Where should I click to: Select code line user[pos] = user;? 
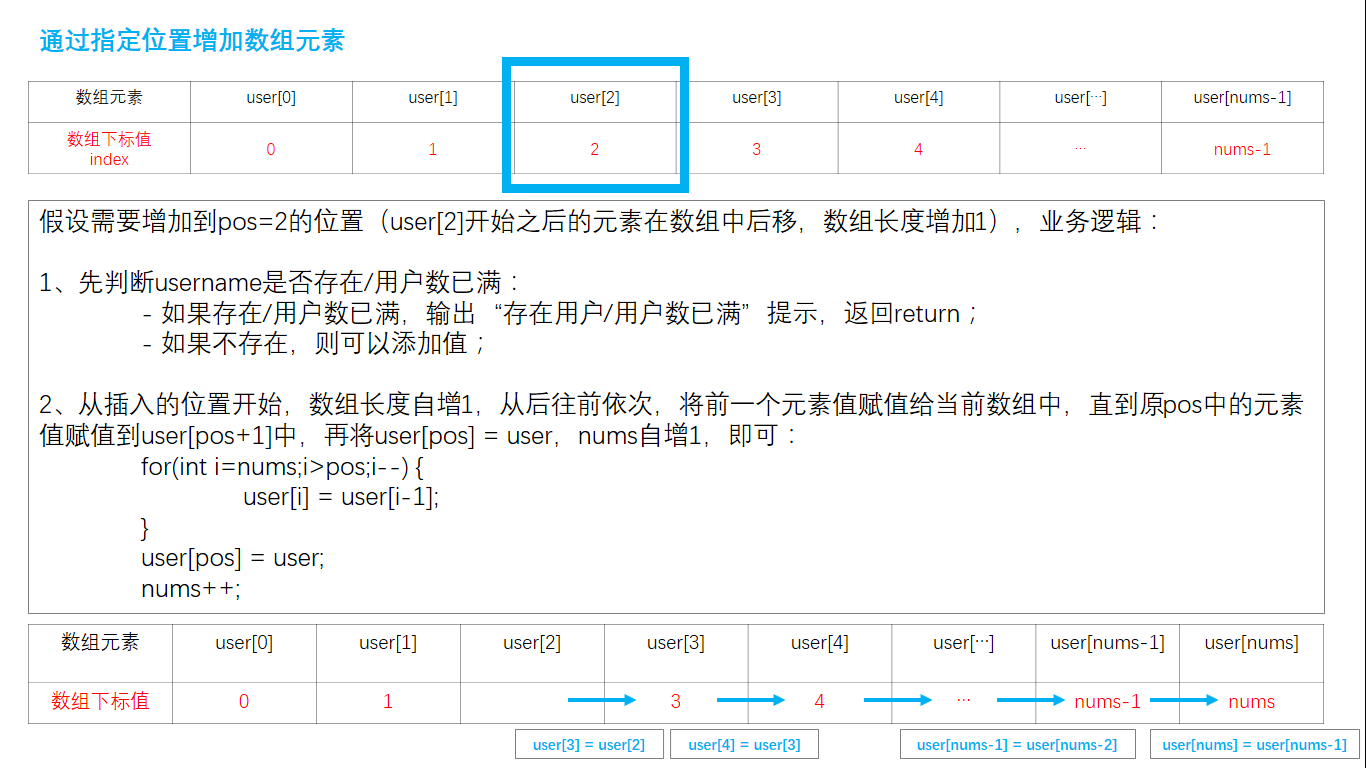(233, 559)
